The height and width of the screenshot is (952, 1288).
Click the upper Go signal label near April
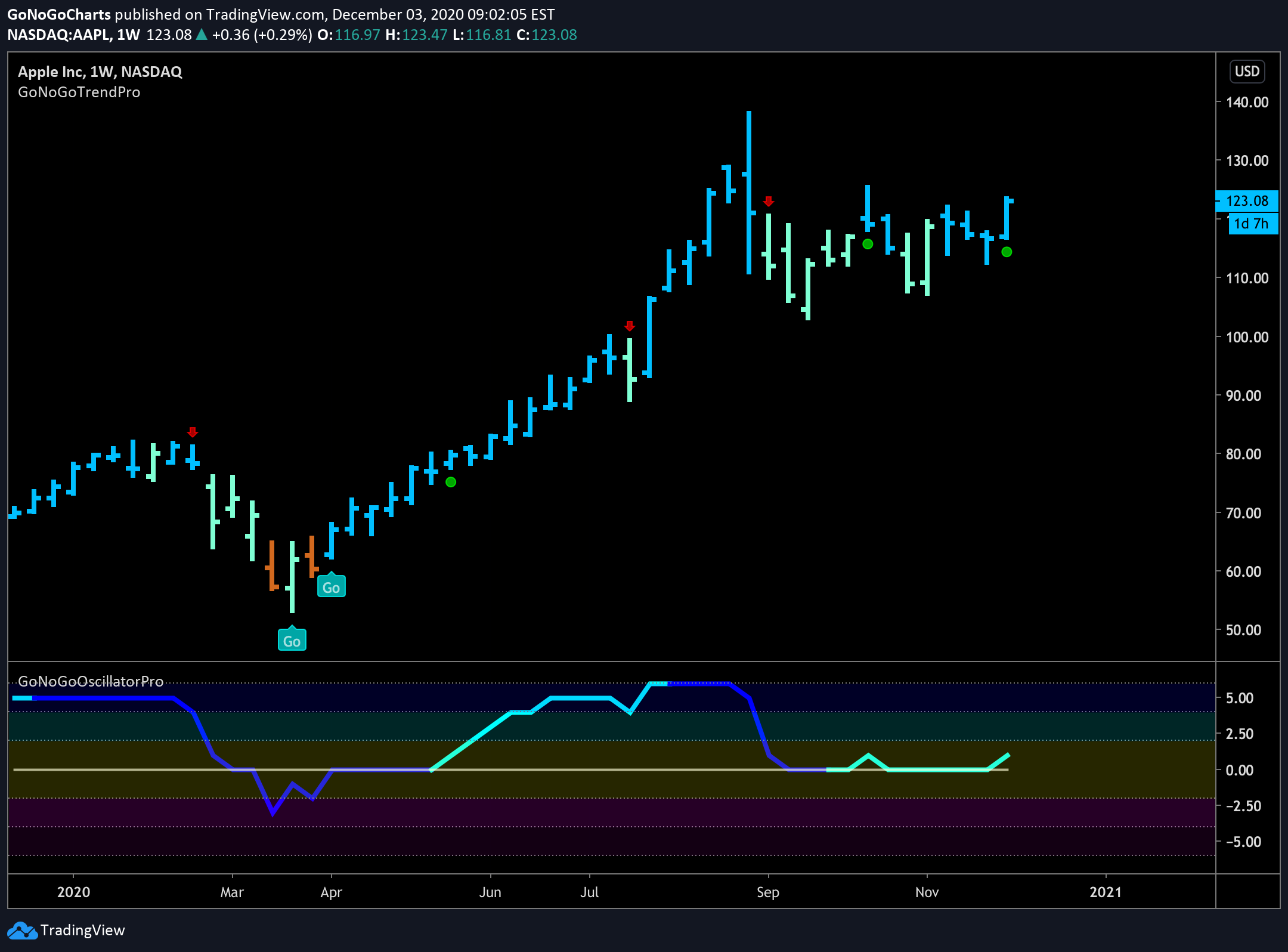[331, 586]
